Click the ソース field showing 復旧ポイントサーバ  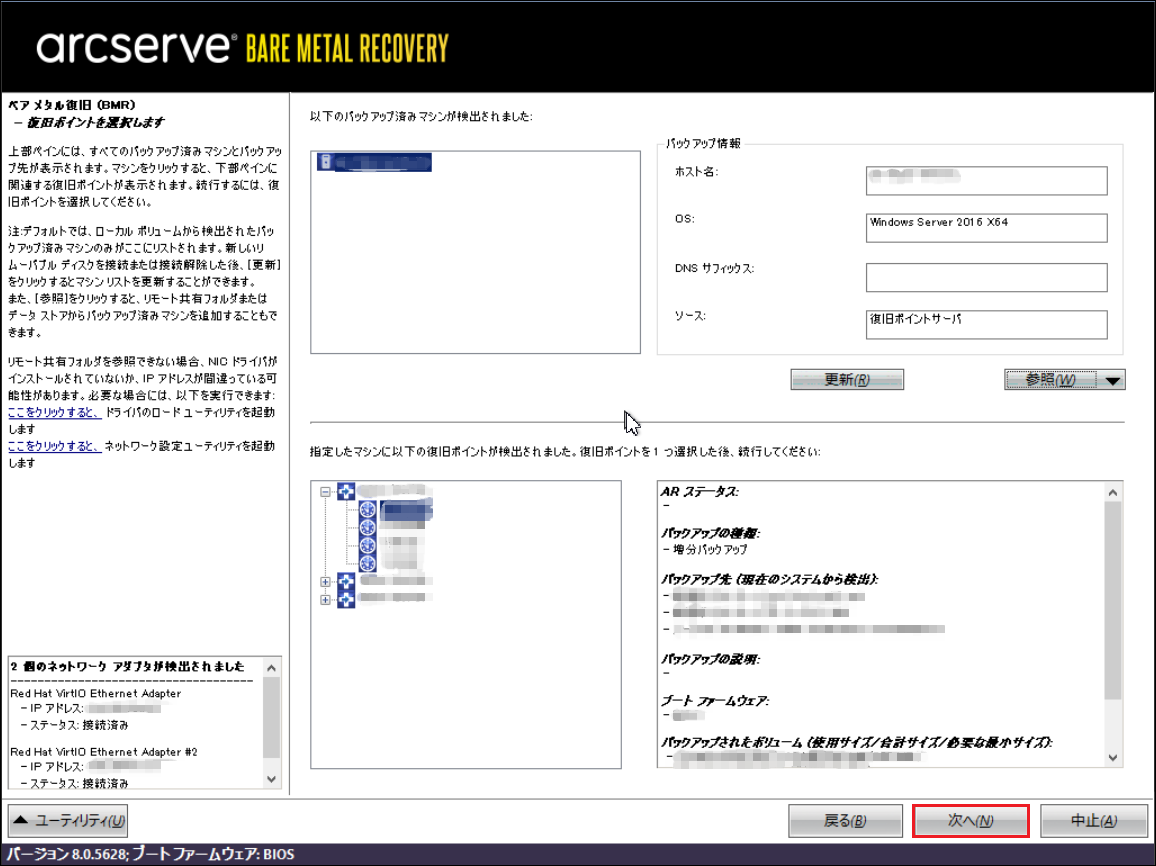pyautogui.click(x=986, y=324)
